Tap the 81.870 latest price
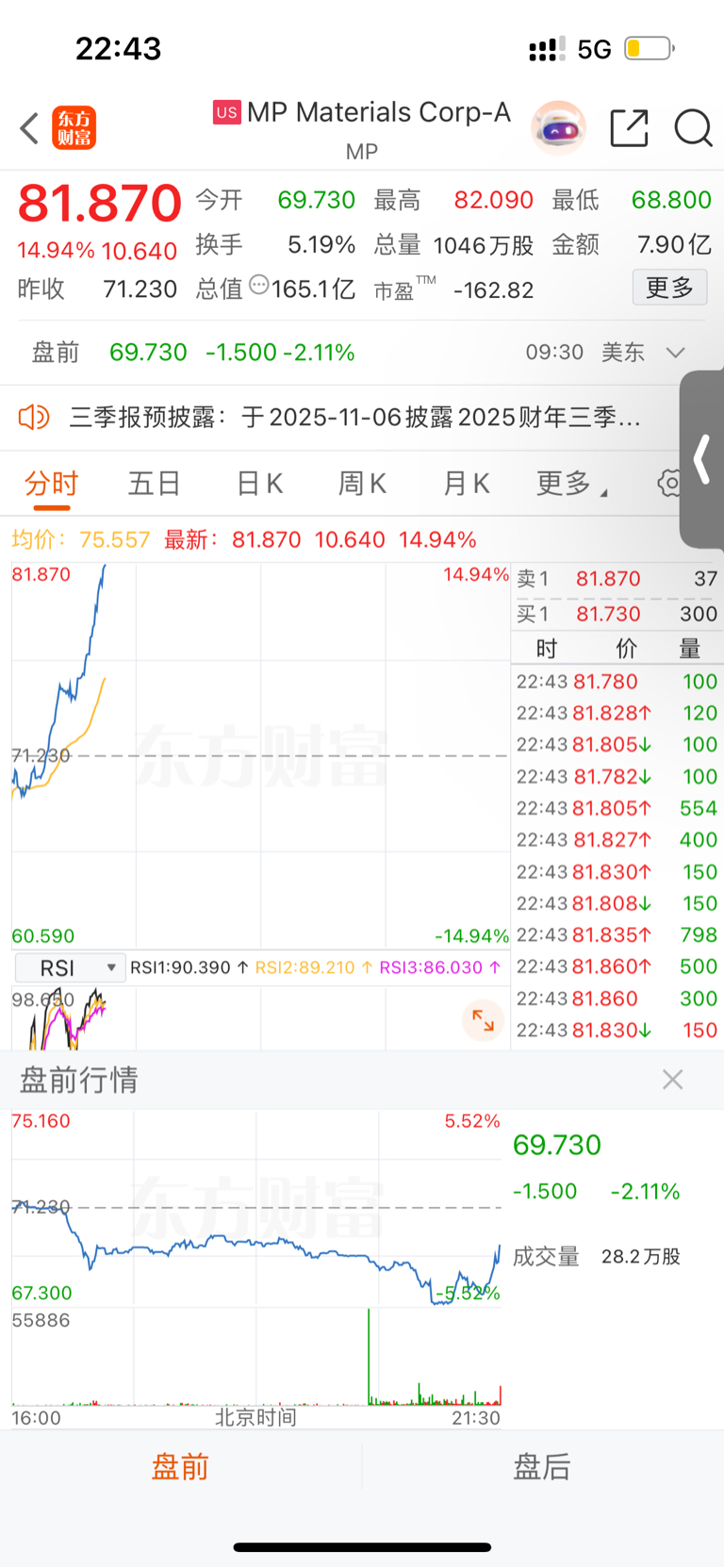 pos(100,203)
